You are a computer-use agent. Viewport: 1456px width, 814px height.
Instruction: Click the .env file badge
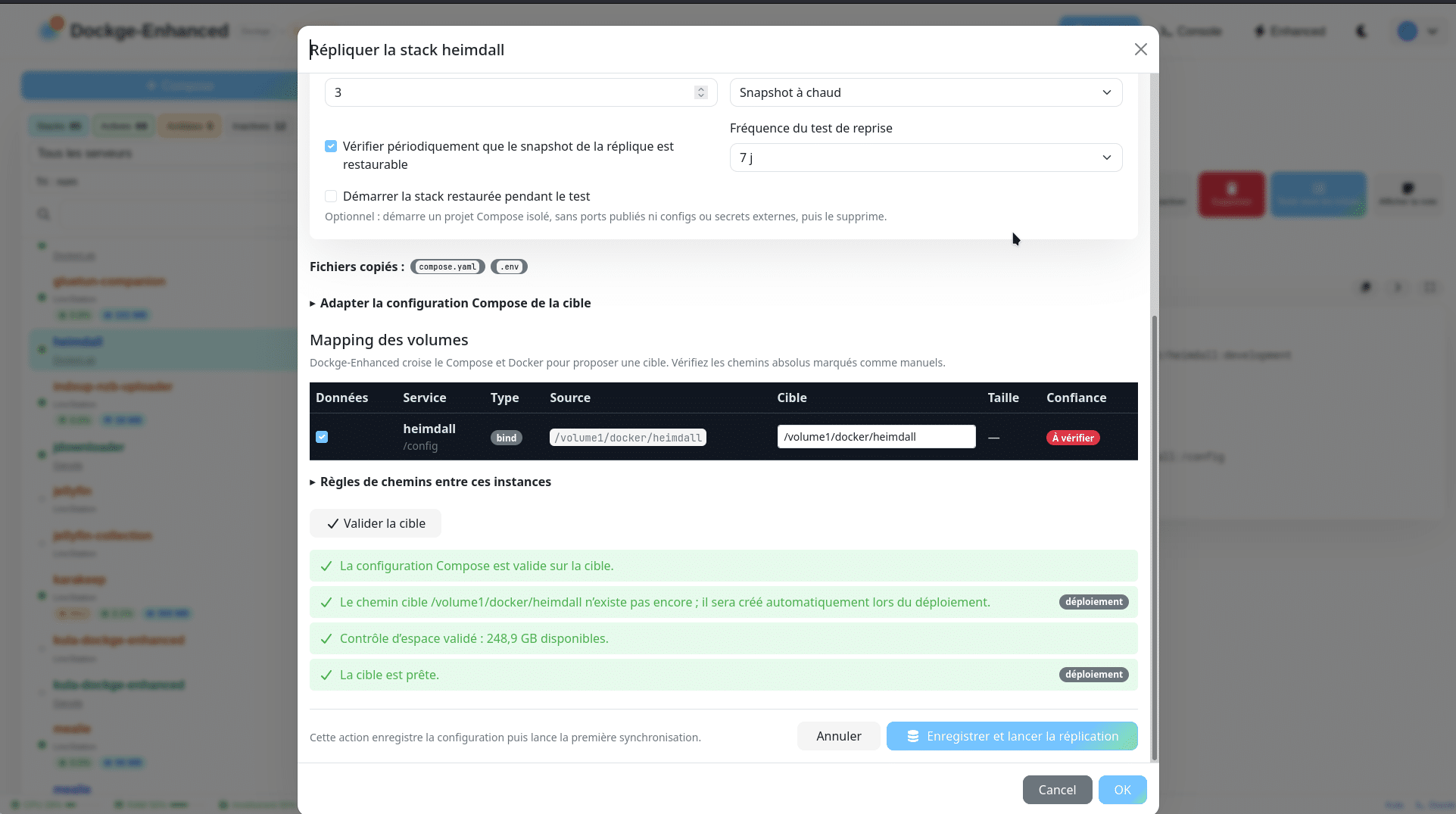(x=510, y=267)
